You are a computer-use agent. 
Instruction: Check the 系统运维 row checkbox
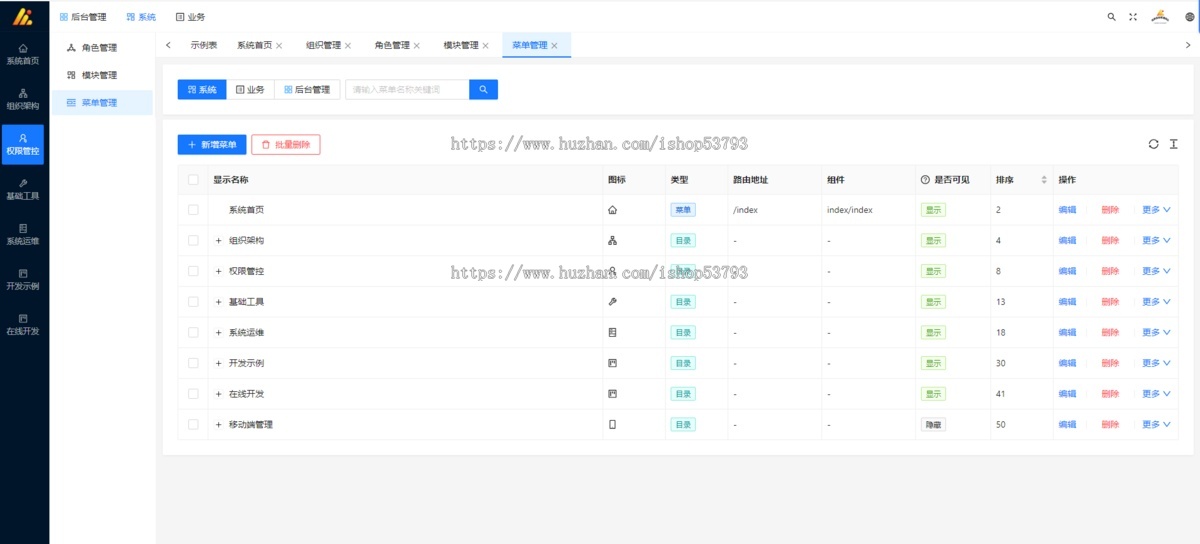[193, 332]
